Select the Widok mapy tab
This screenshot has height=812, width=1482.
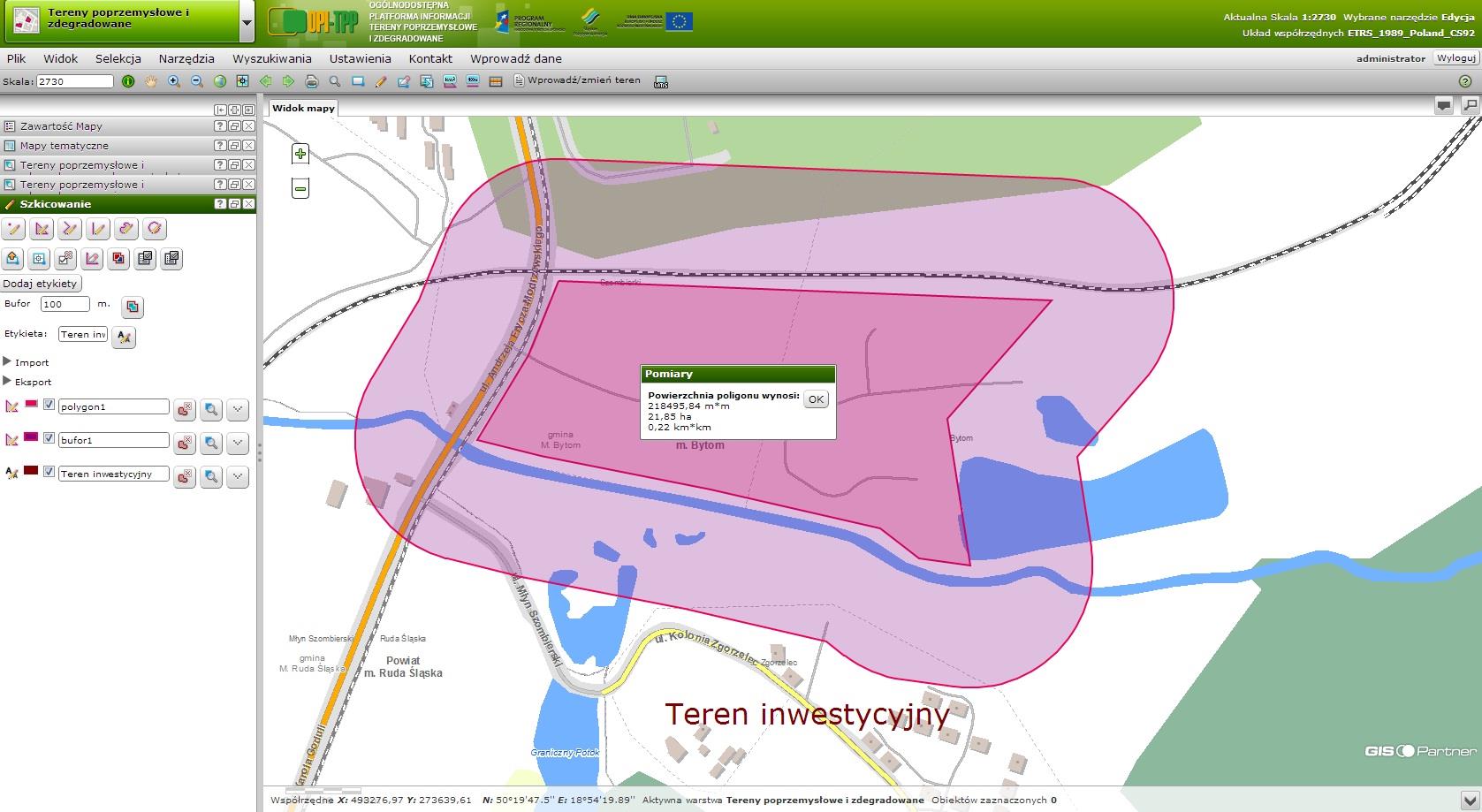(303, 108)
